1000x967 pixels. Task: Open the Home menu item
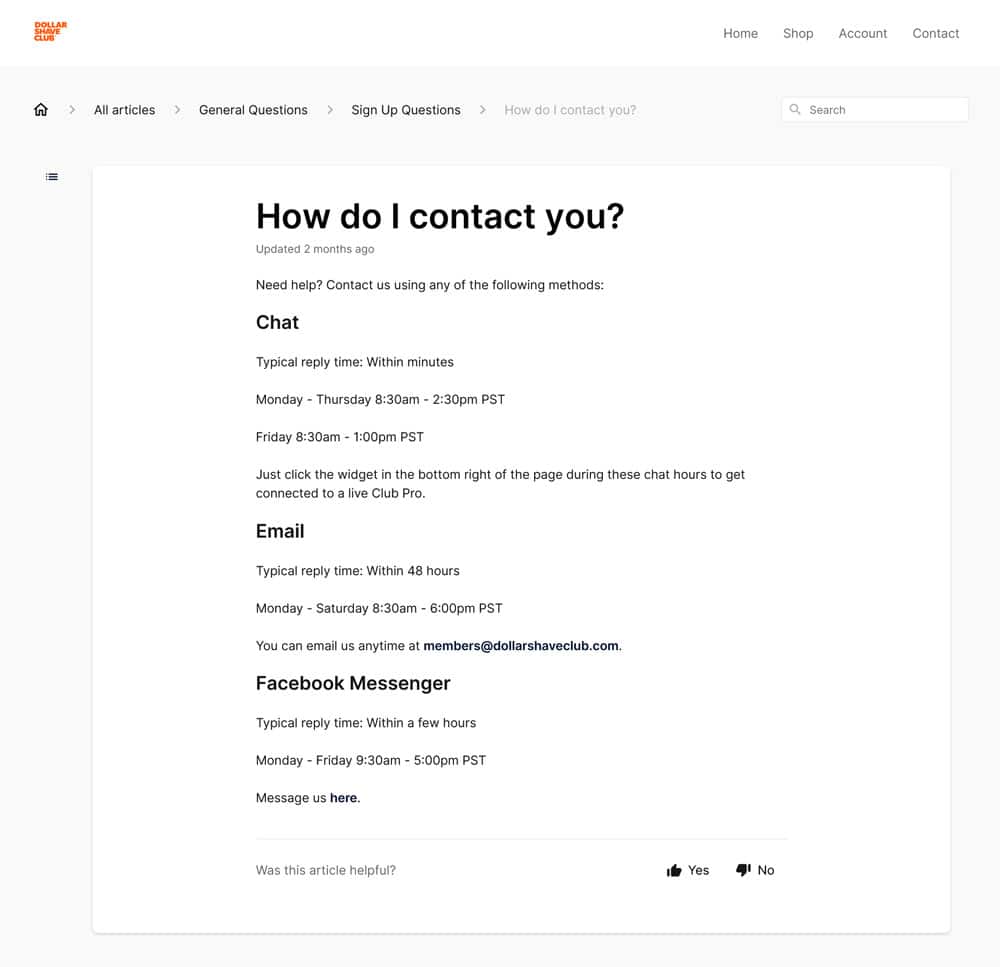click(x=740, y=33)
